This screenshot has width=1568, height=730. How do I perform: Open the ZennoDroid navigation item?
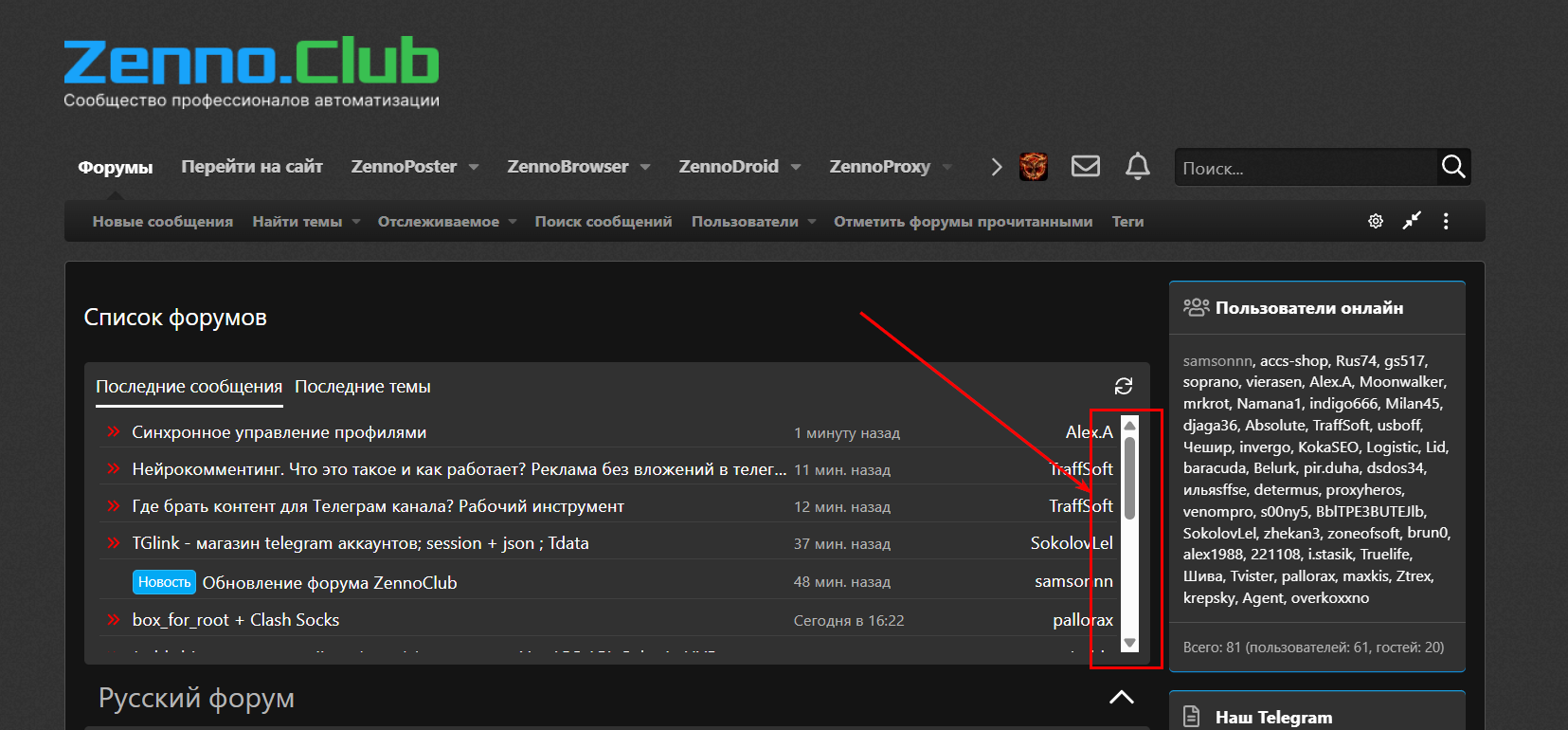coord(729,167)
